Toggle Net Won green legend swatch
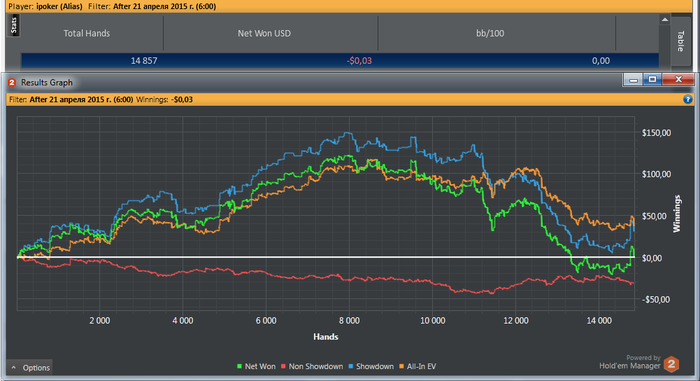This screenshot has width=700, height=381. (239, 366)
